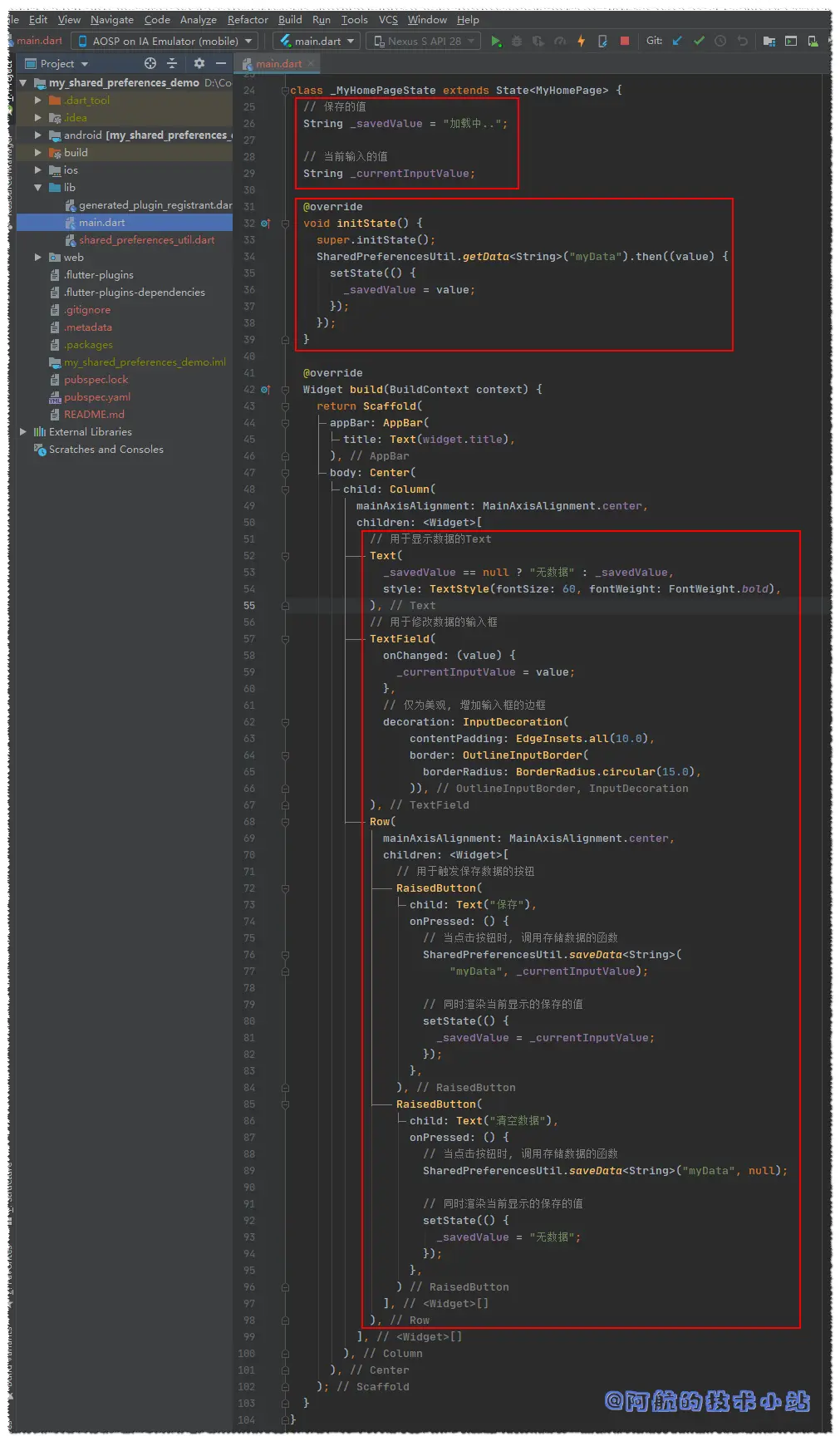The height and width of the screenshot is (1441, 840).
Task: Hide the Project panel with minus icon
Action: (x=220, y=63)
